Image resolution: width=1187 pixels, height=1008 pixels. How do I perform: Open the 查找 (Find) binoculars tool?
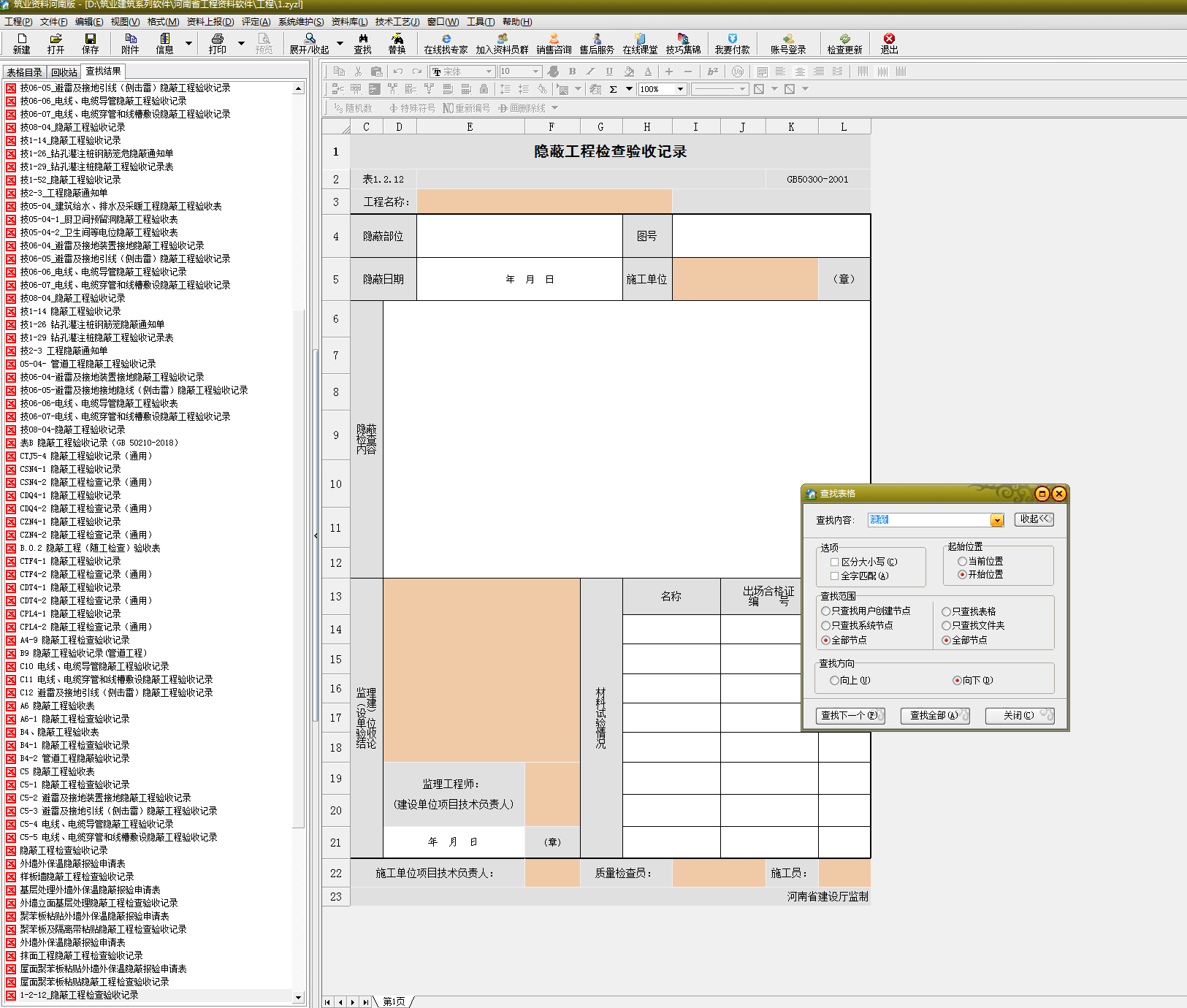point(362,44)
